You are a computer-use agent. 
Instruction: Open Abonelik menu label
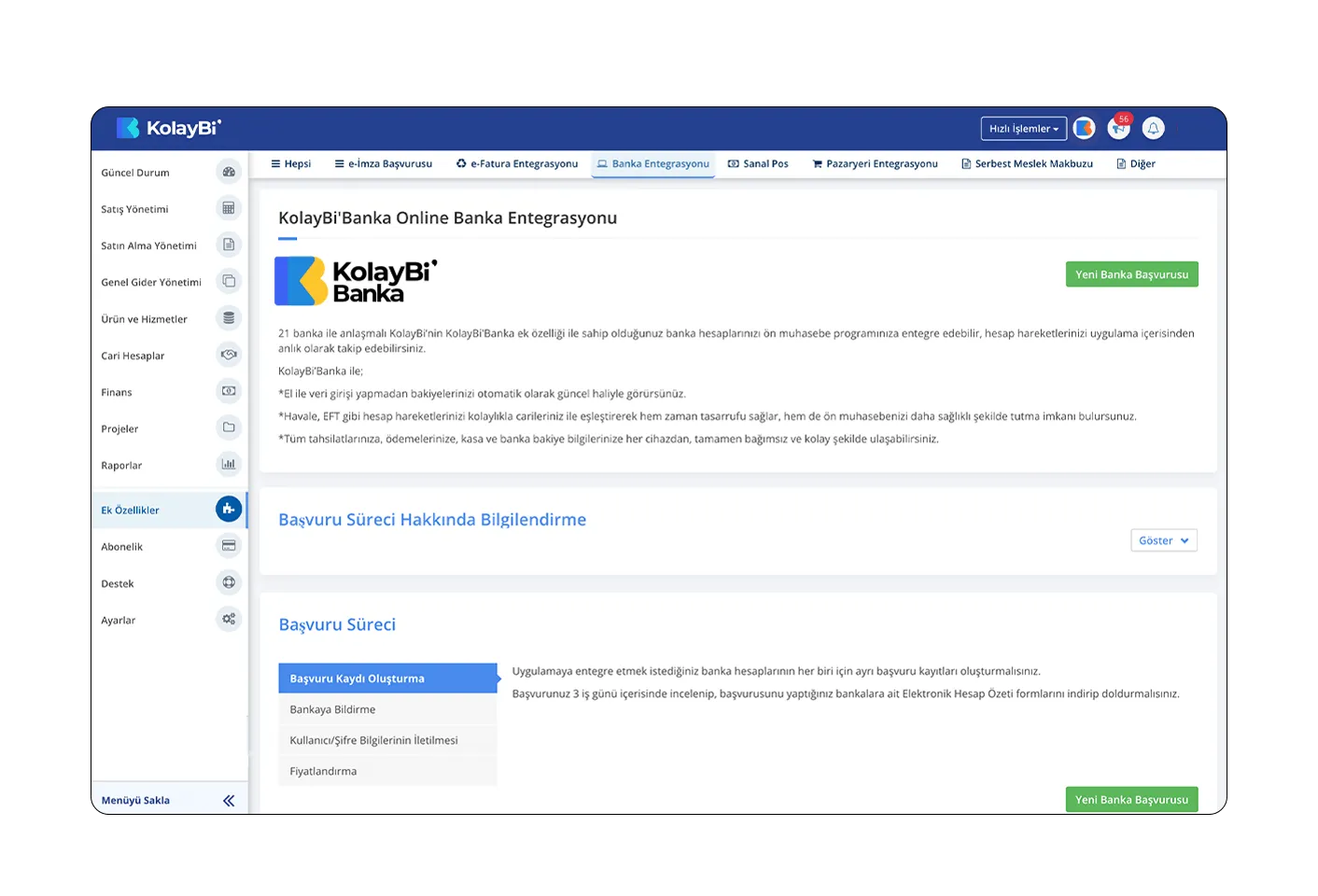coord(122,547)
